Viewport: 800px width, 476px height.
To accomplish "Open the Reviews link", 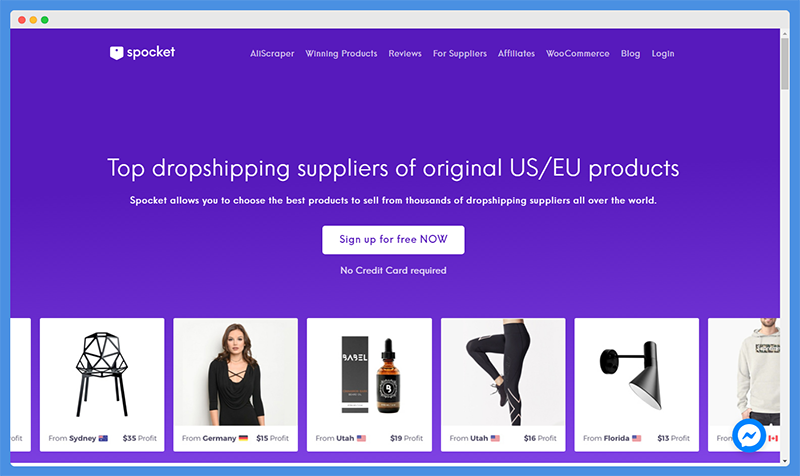I will click(405, 54).
